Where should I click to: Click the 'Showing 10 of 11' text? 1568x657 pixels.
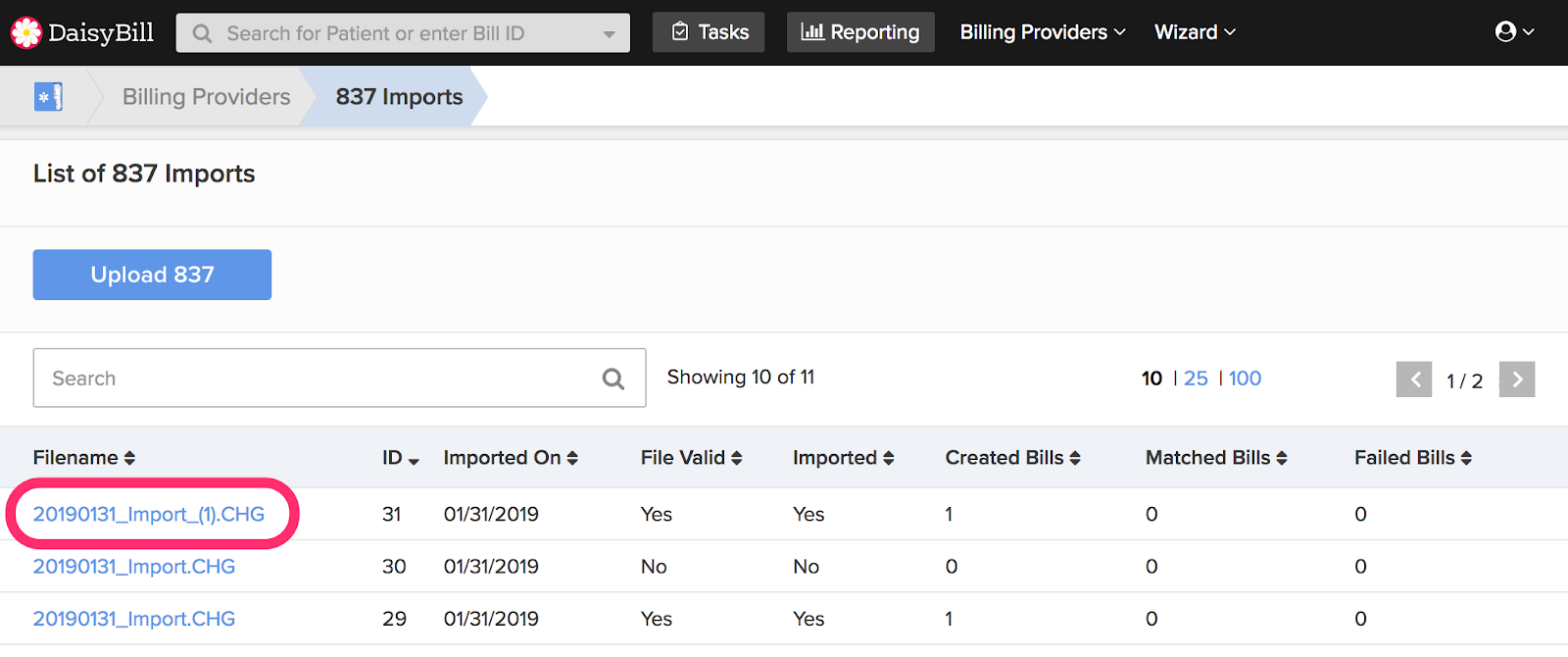click(x=741, y=378)
